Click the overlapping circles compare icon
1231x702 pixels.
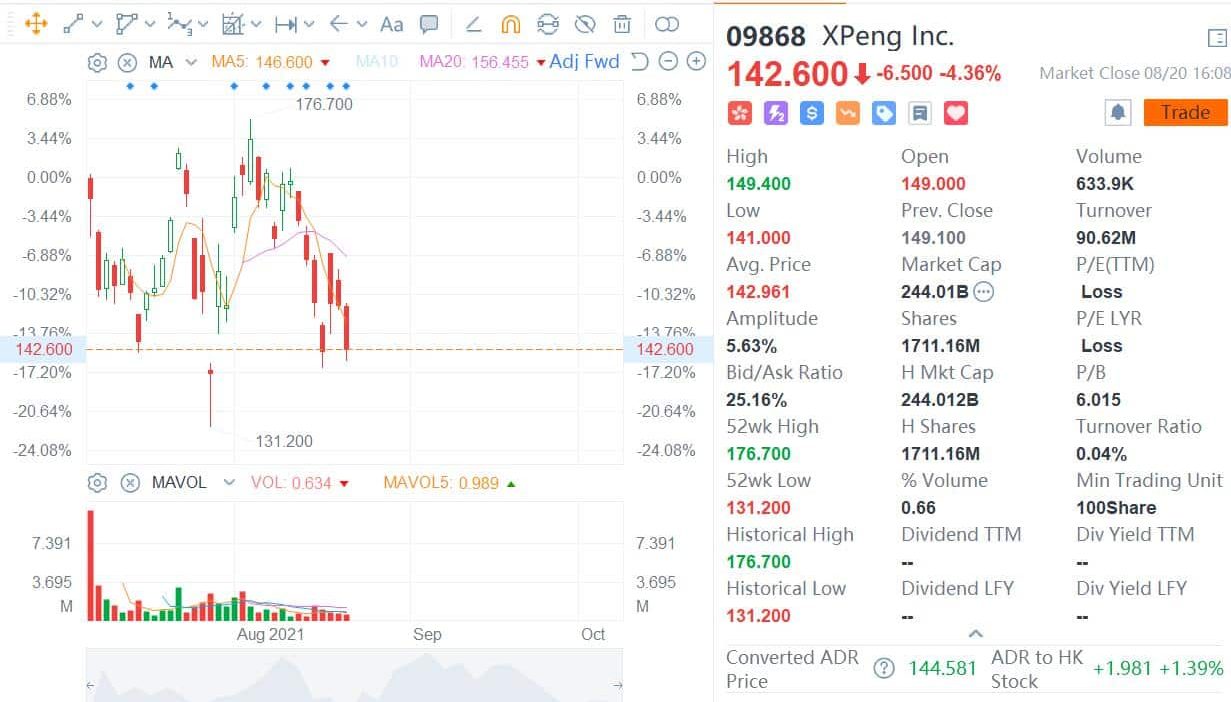click(667, 24)
